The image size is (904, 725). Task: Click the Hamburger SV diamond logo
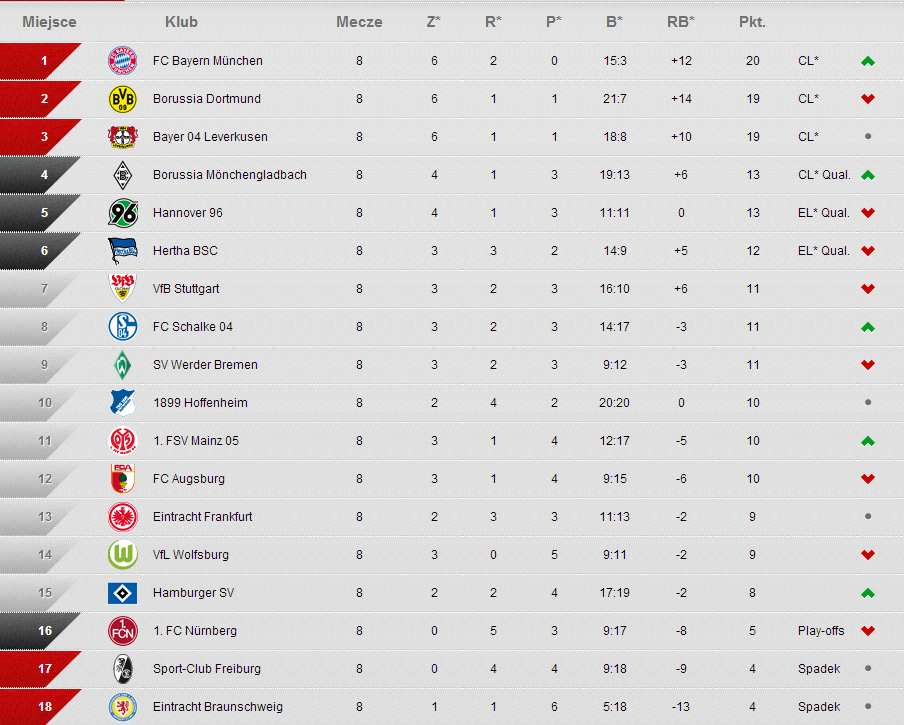coord(122,593)
